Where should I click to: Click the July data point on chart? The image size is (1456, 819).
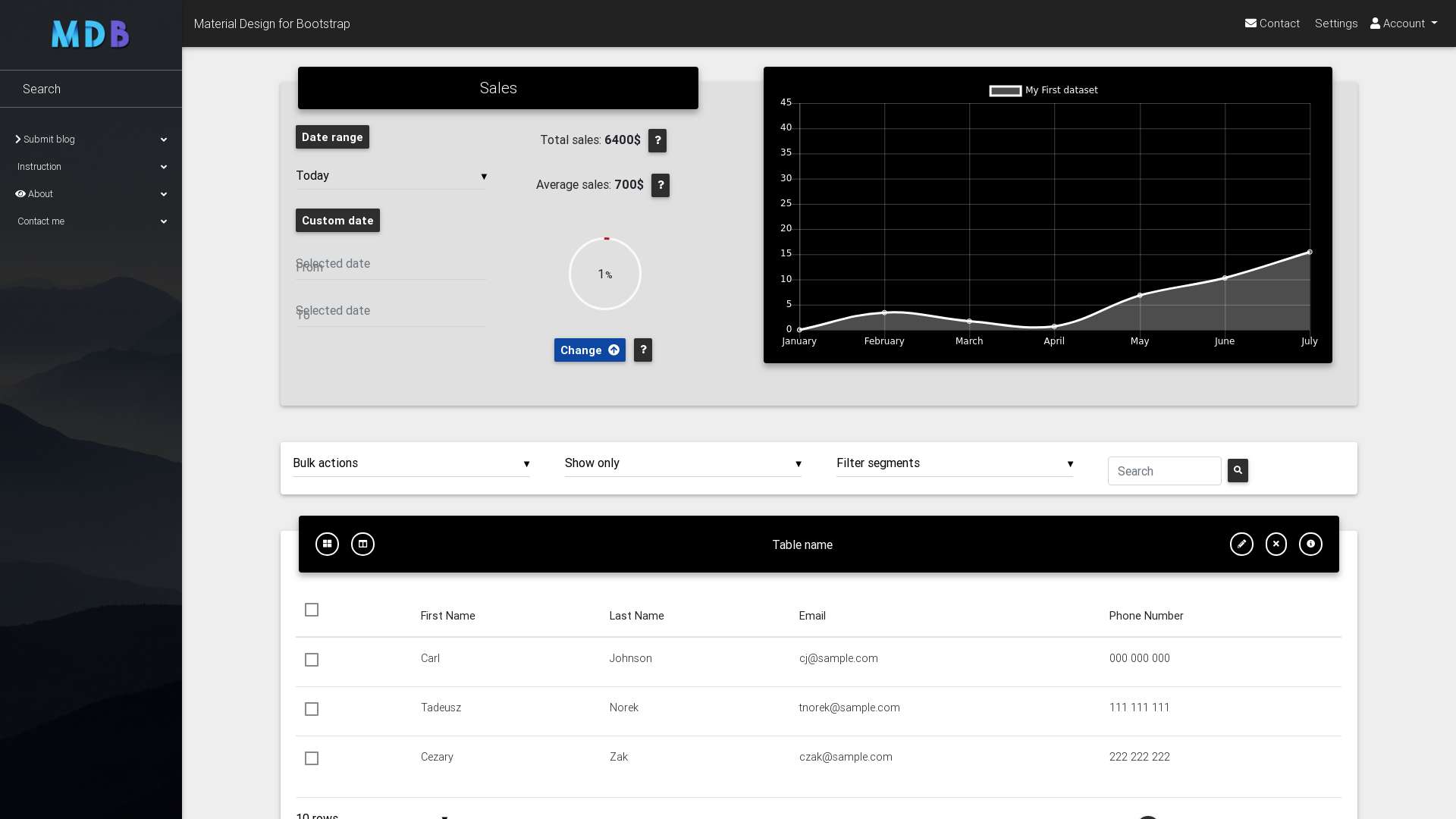tap(1310, 252)
